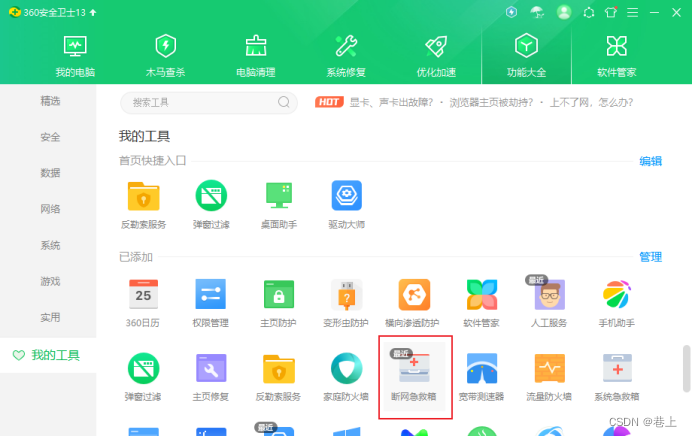Viewport: 692px width, 437px height.
Task: Focus the 搜索工具 search field
Action: pos(209,103)
